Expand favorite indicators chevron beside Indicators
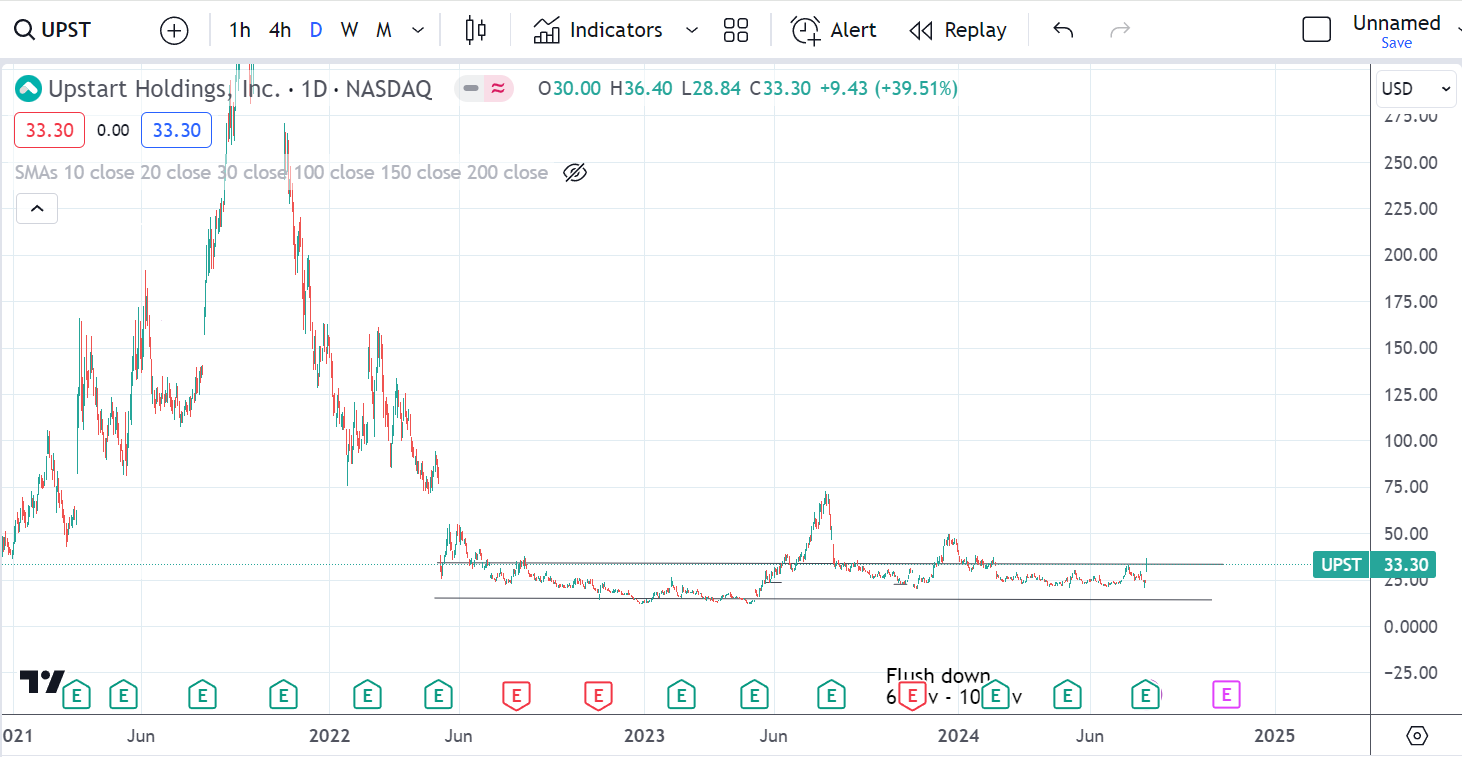Screen dimensions: 1462x757 tap(691, 30)
